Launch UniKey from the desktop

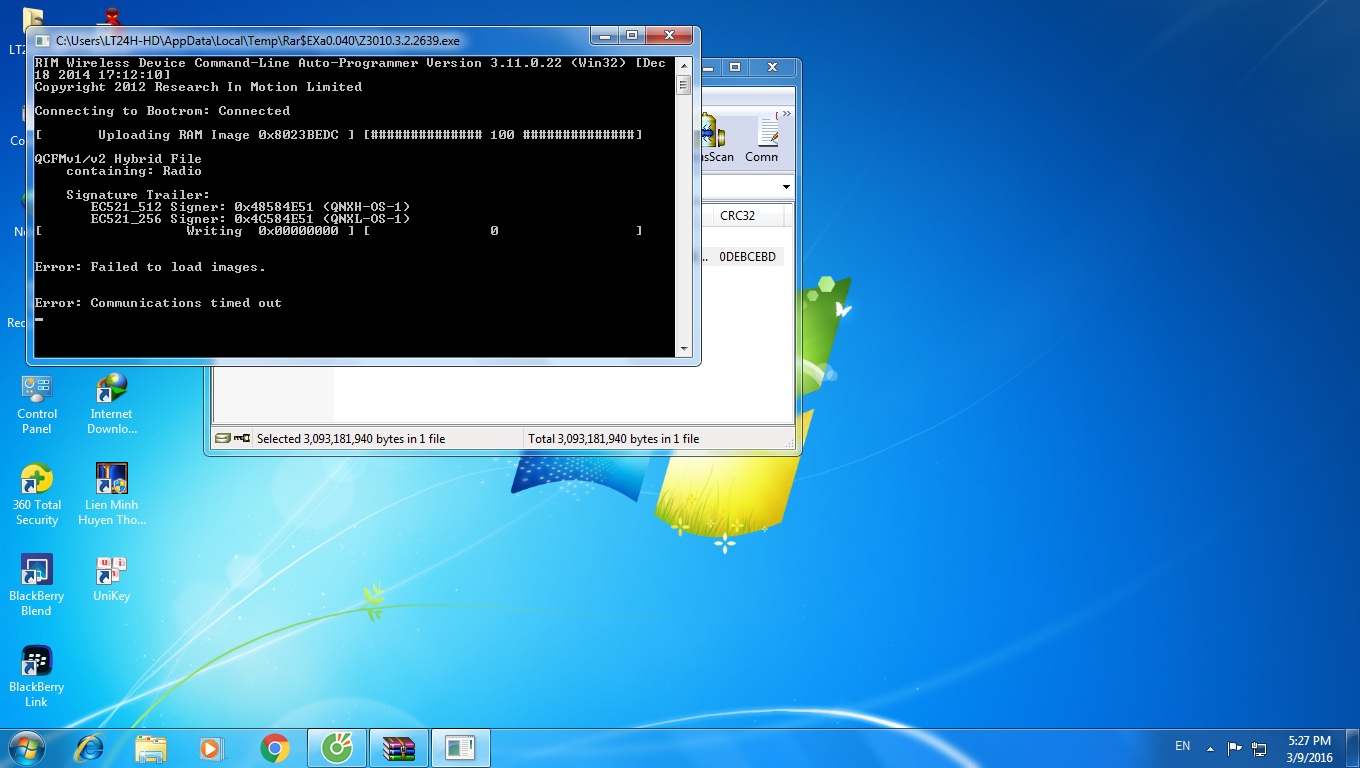tap(111, 580)
